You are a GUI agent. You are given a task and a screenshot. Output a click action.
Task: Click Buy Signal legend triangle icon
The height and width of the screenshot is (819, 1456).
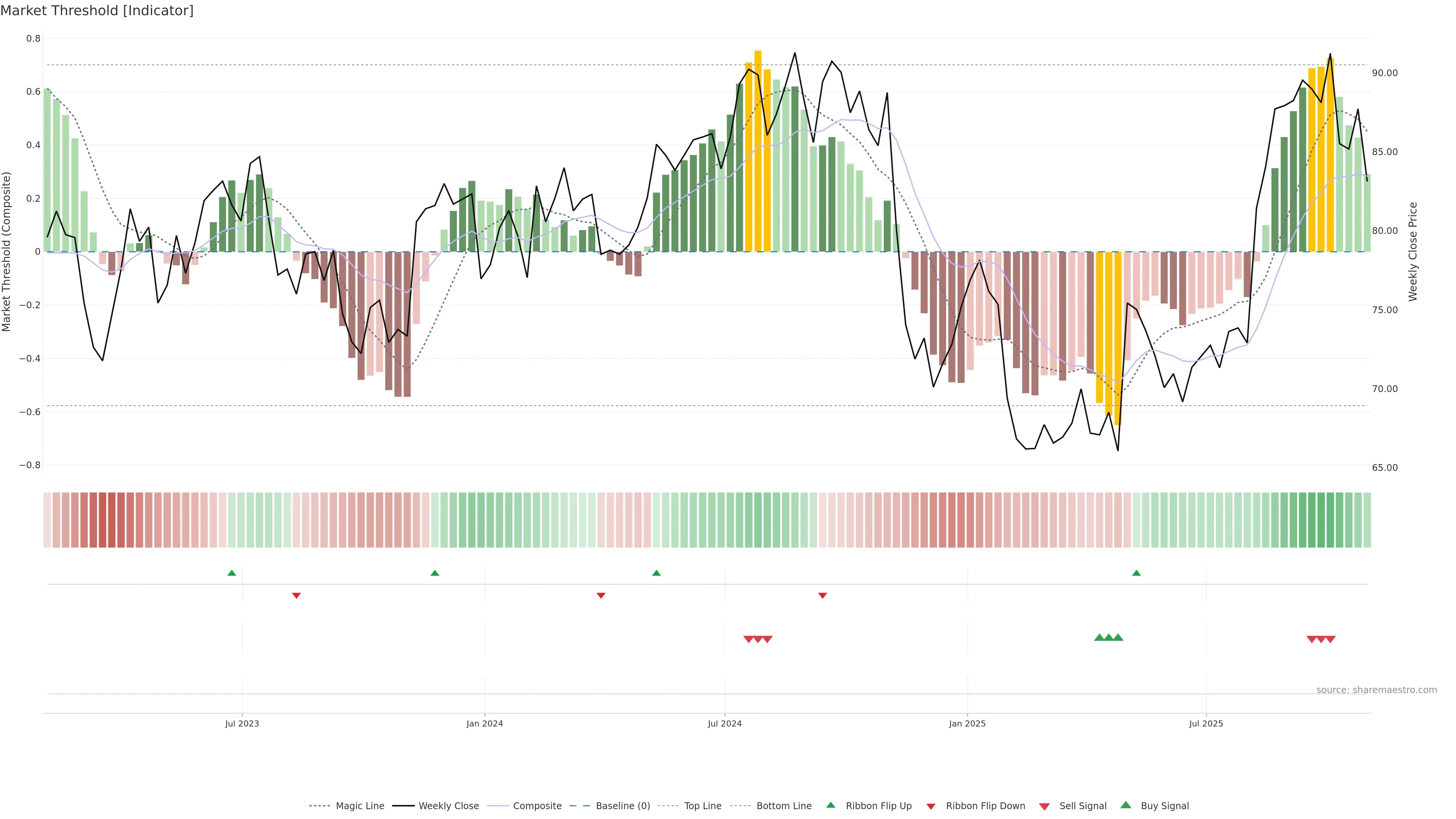pos(1126,805)
